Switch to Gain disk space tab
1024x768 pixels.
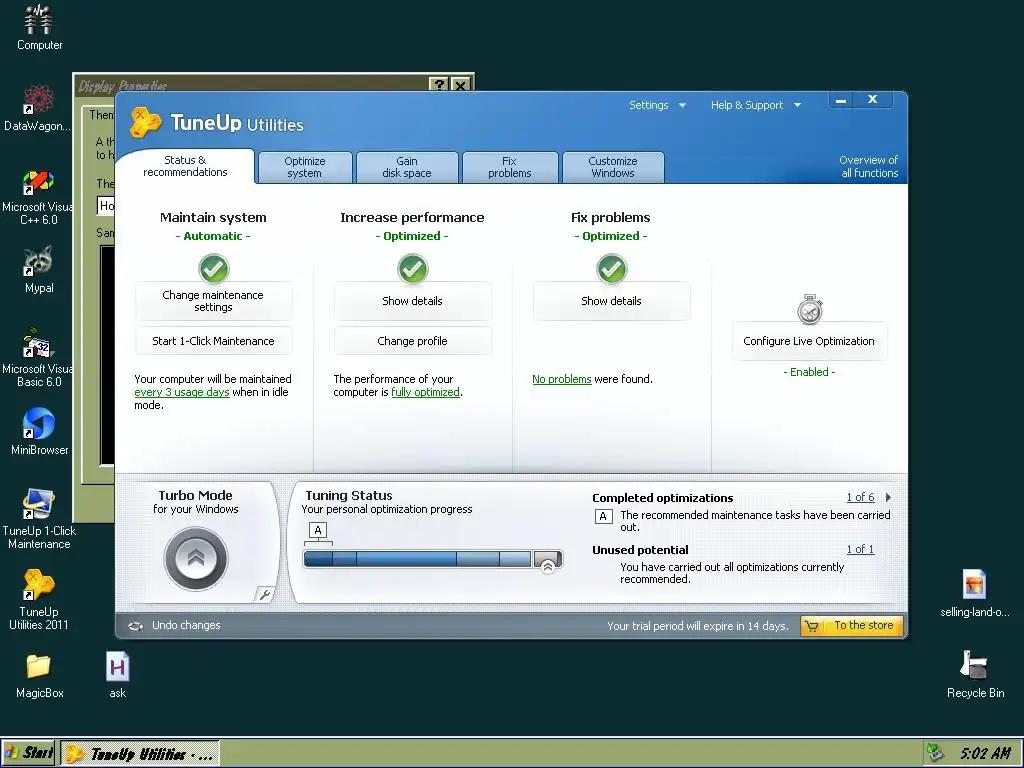(407, 167)
